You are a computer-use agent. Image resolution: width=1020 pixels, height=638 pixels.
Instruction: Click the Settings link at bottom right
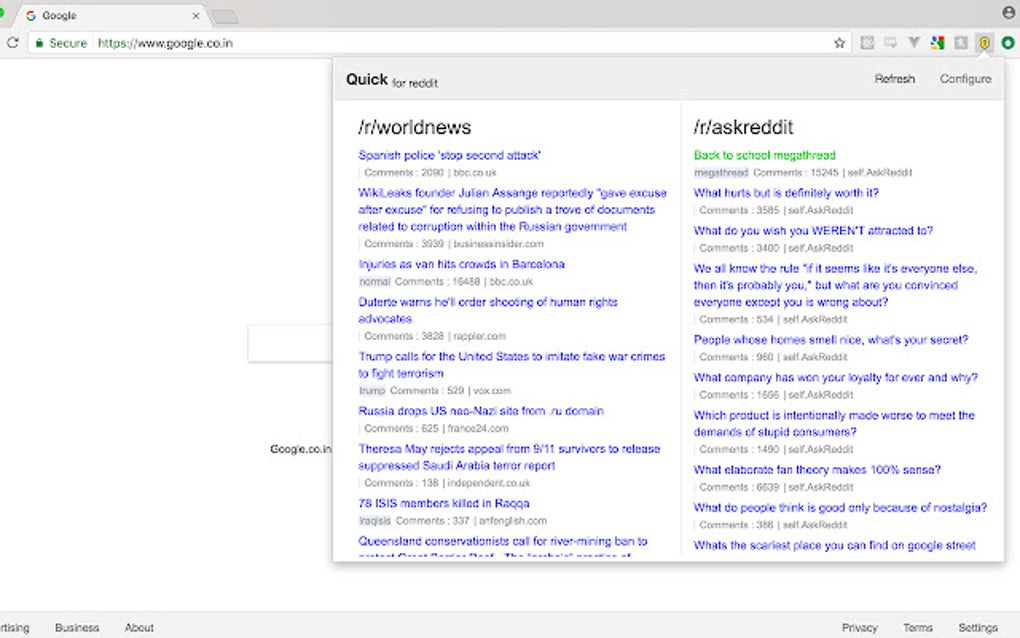(977, 627)
